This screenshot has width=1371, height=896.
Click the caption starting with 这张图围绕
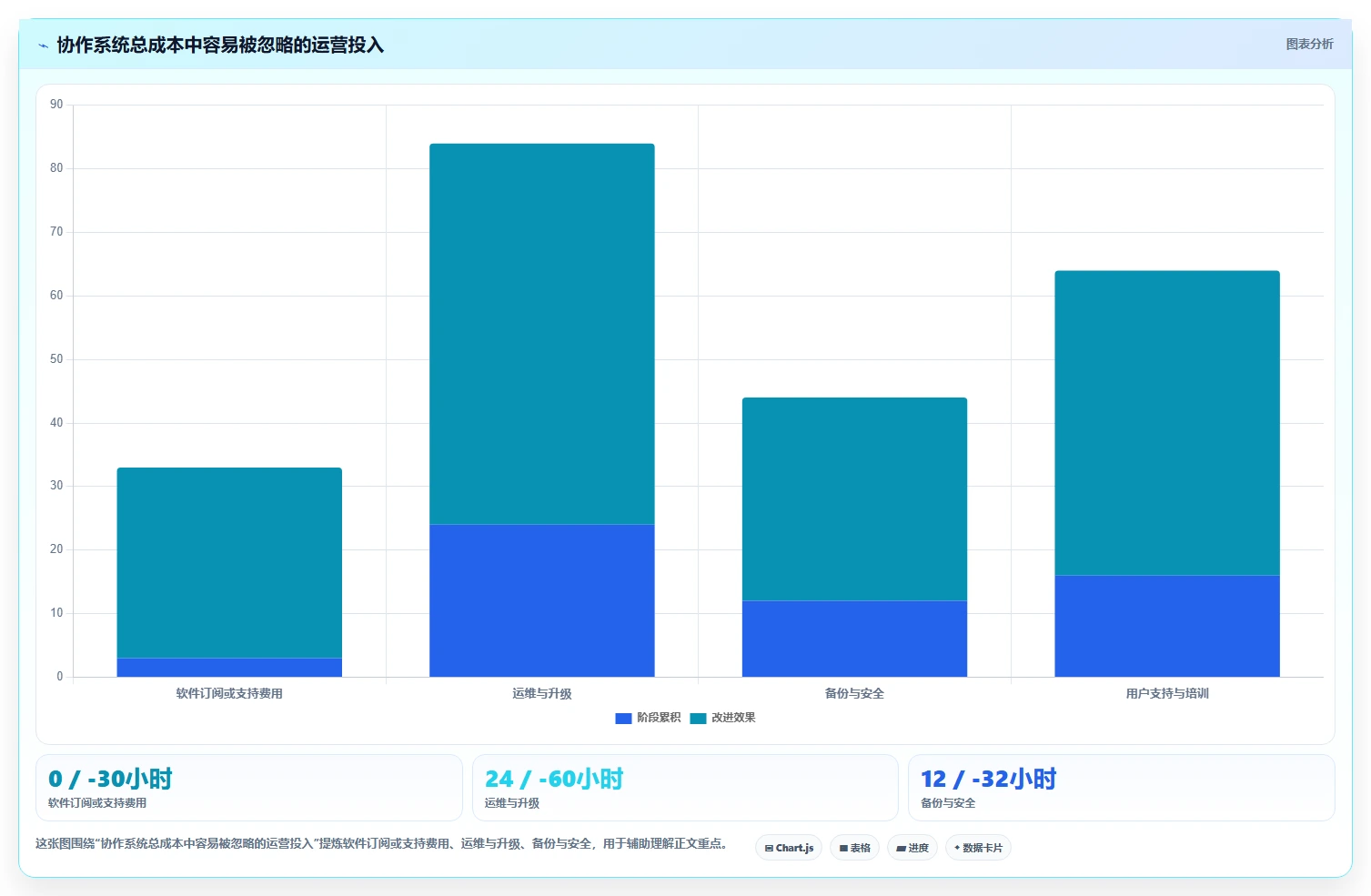381,844
